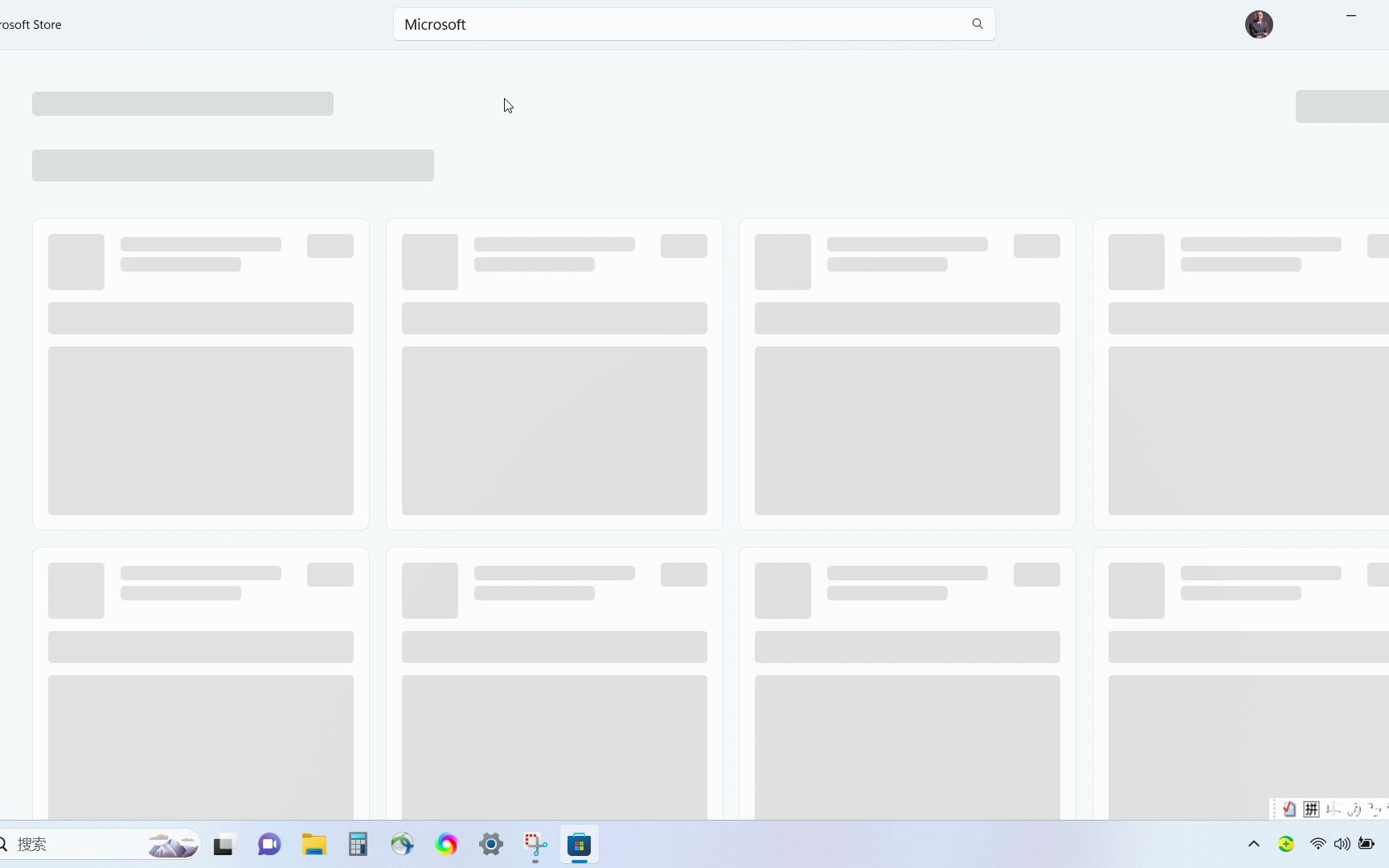Expand the hidden system tray icons

coord(1254,844)
